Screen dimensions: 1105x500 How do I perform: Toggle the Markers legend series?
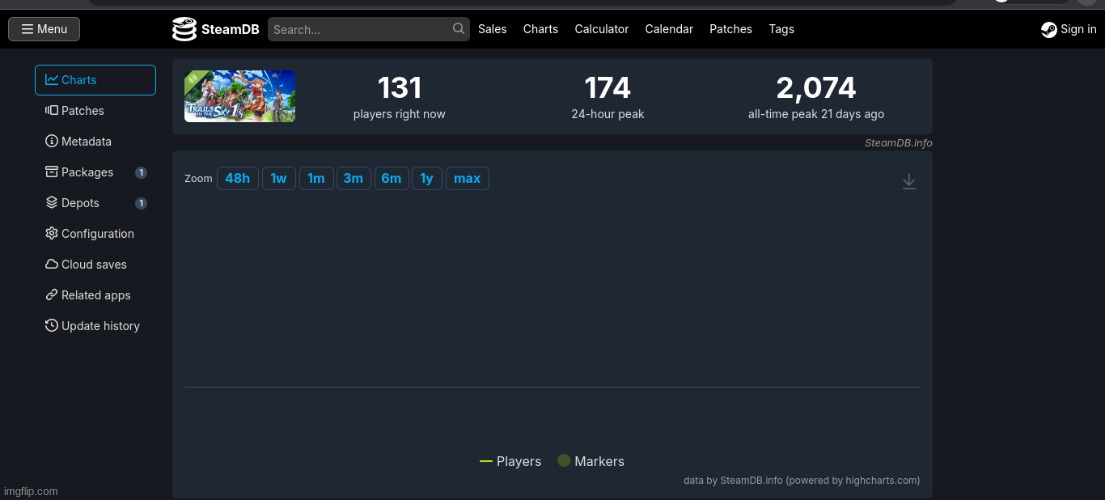coord(591,461)
